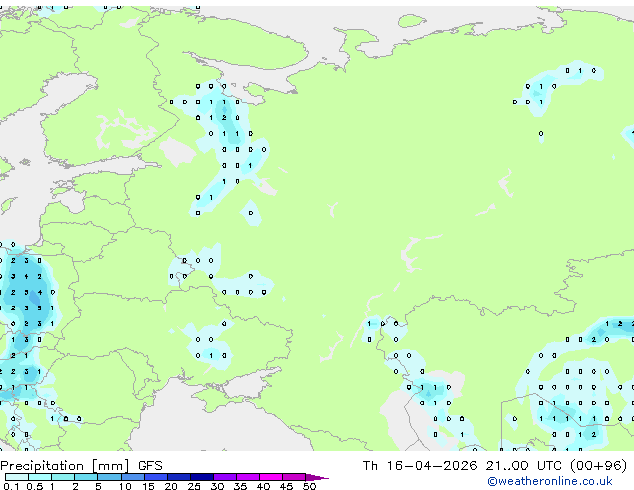
Task: Click the forecast date 'Th 16-04-2026 21..00 UTC' text
Action: [464, 465]
